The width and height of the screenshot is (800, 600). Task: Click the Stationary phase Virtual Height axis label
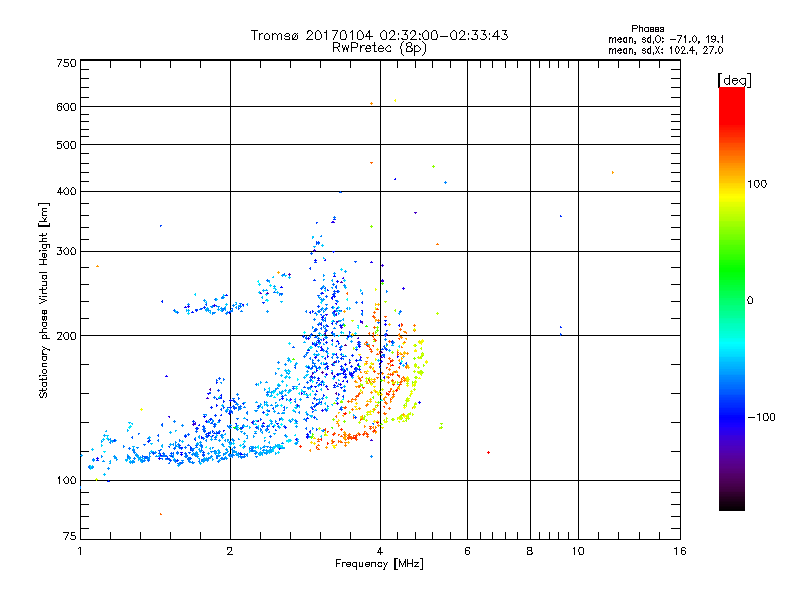coord(44,301)
